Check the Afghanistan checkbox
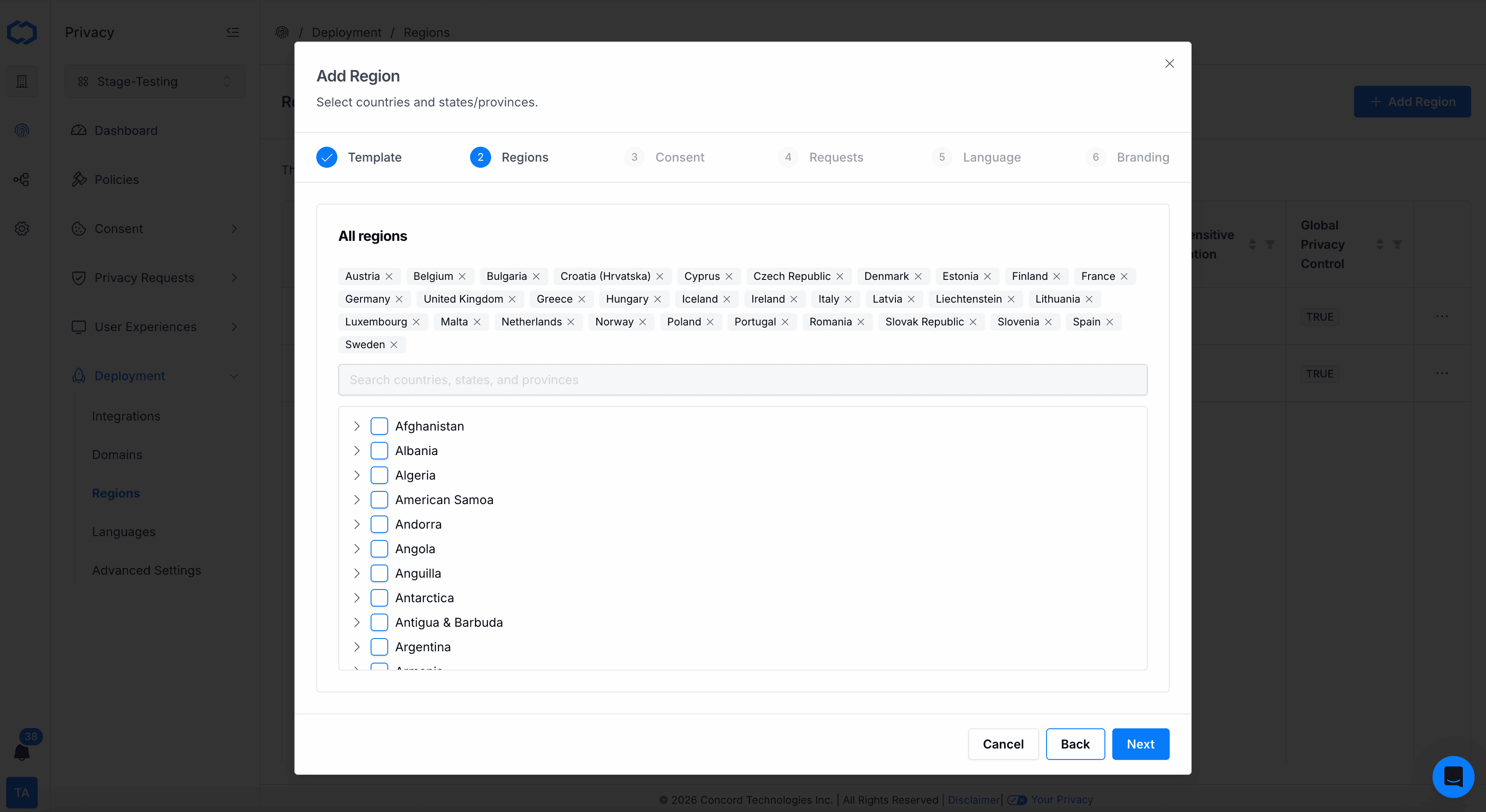 [x=379, y=426]
